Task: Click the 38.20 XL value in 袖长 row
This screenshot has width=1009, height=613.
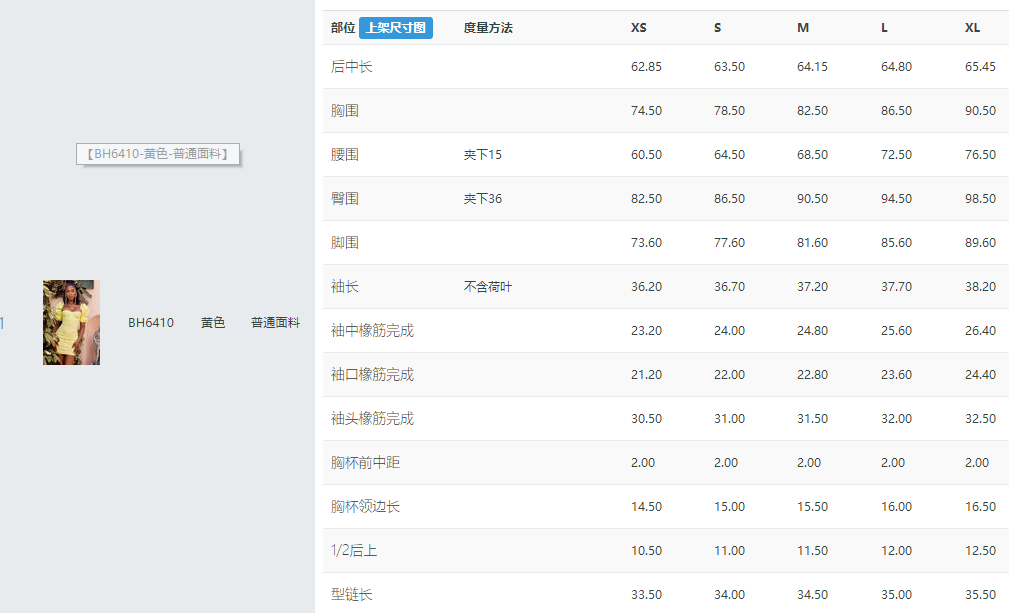Action: pos(980,287)
